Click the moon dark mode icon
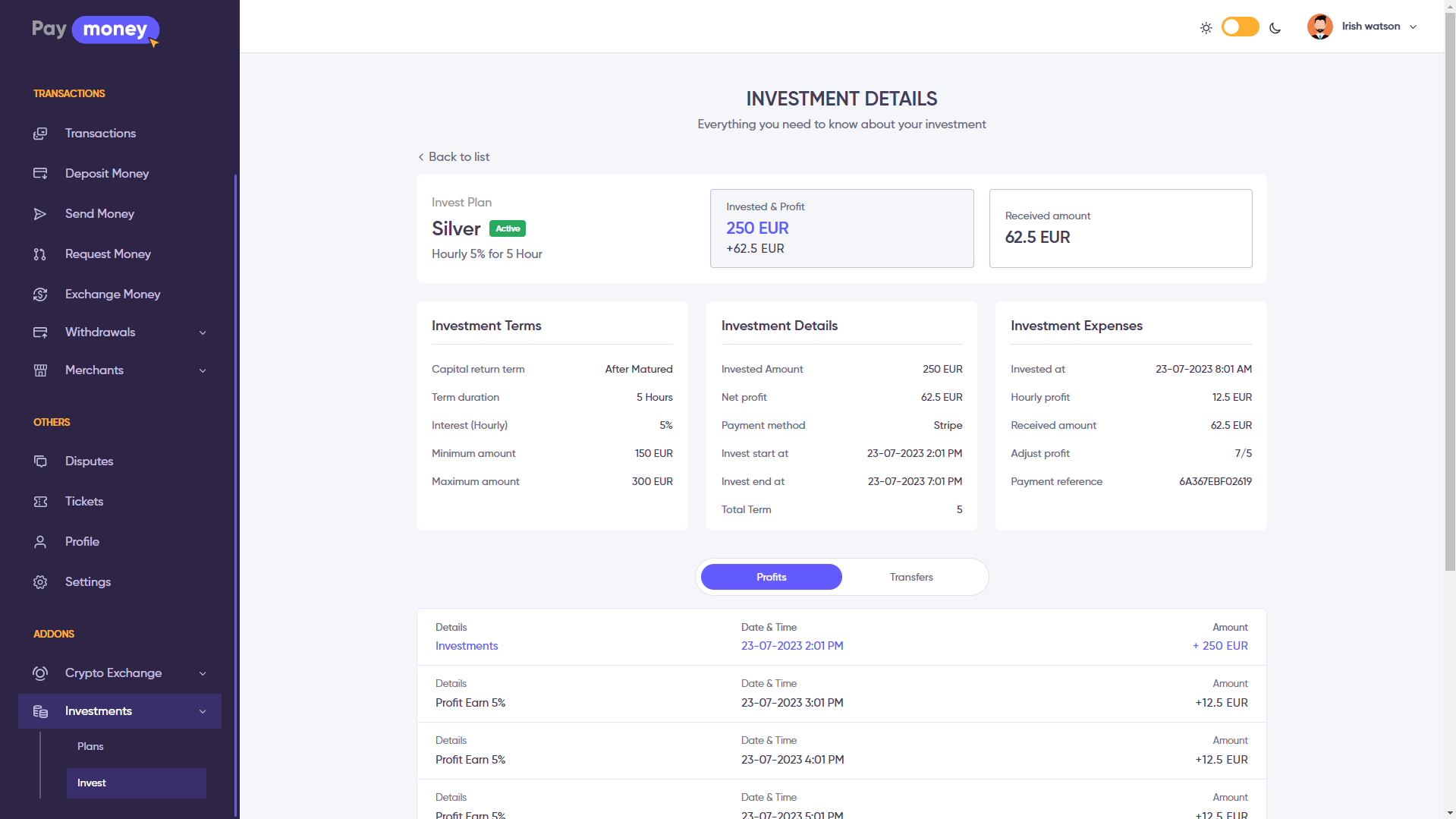 tap(1275, 28)
